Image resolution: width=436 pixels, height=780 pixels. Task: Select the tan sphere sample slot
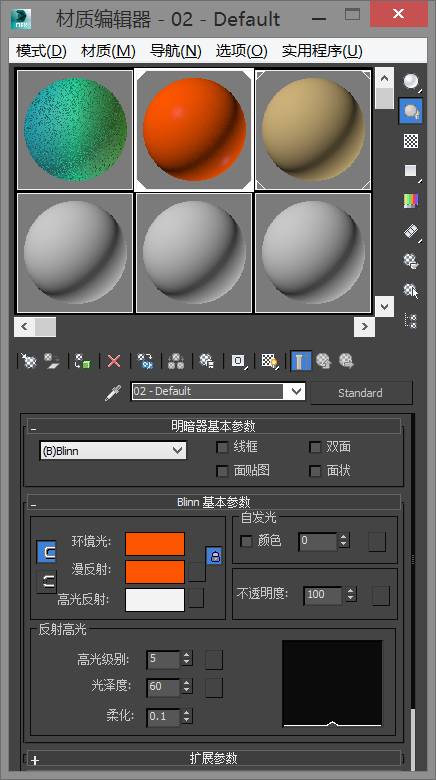tap(313, 130)
